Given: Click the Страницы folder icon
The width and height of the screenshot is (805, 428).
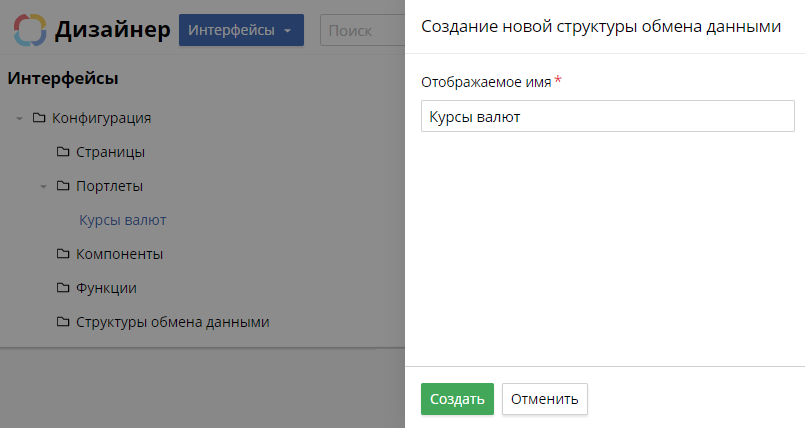Looking at the screenshot, I should click(x=63, y=152).
